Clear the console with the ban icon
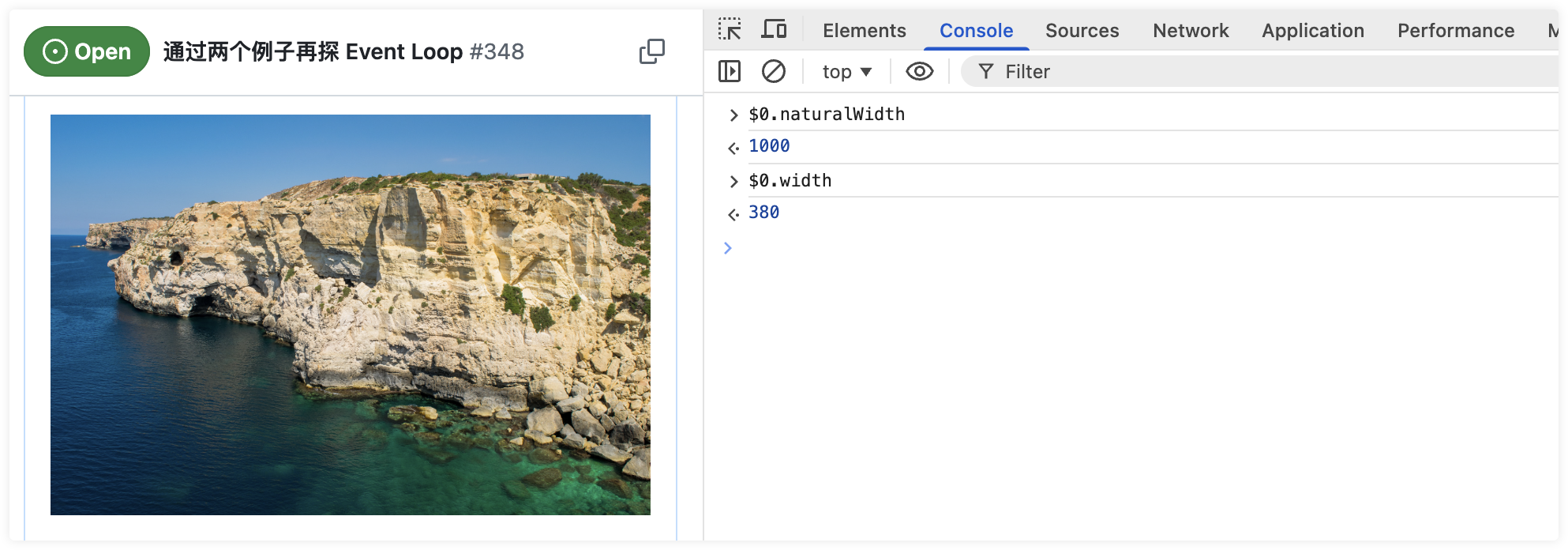1568x550 pixels. coord(774,72)
